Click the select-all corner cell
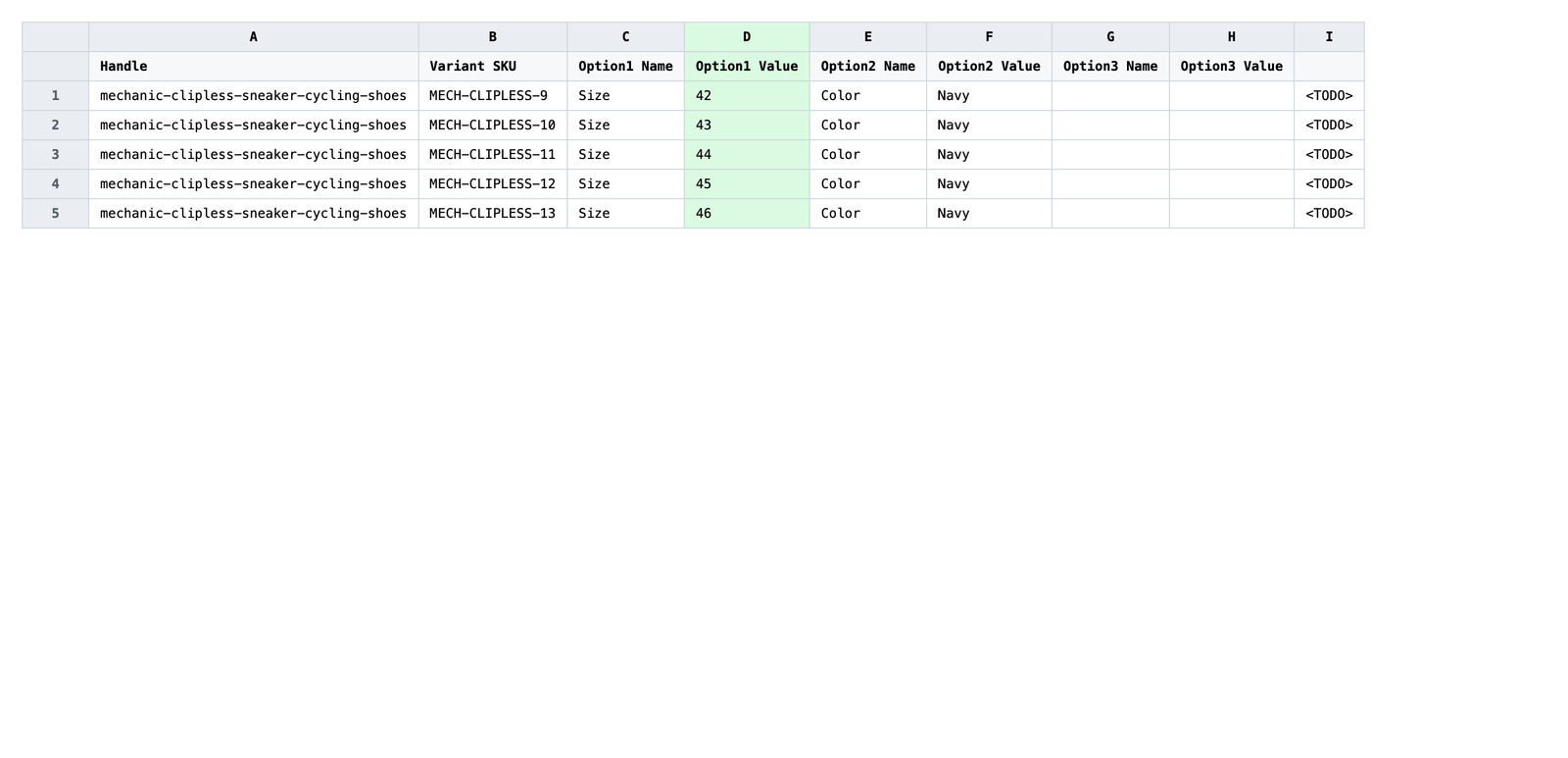 coord(56,37)
